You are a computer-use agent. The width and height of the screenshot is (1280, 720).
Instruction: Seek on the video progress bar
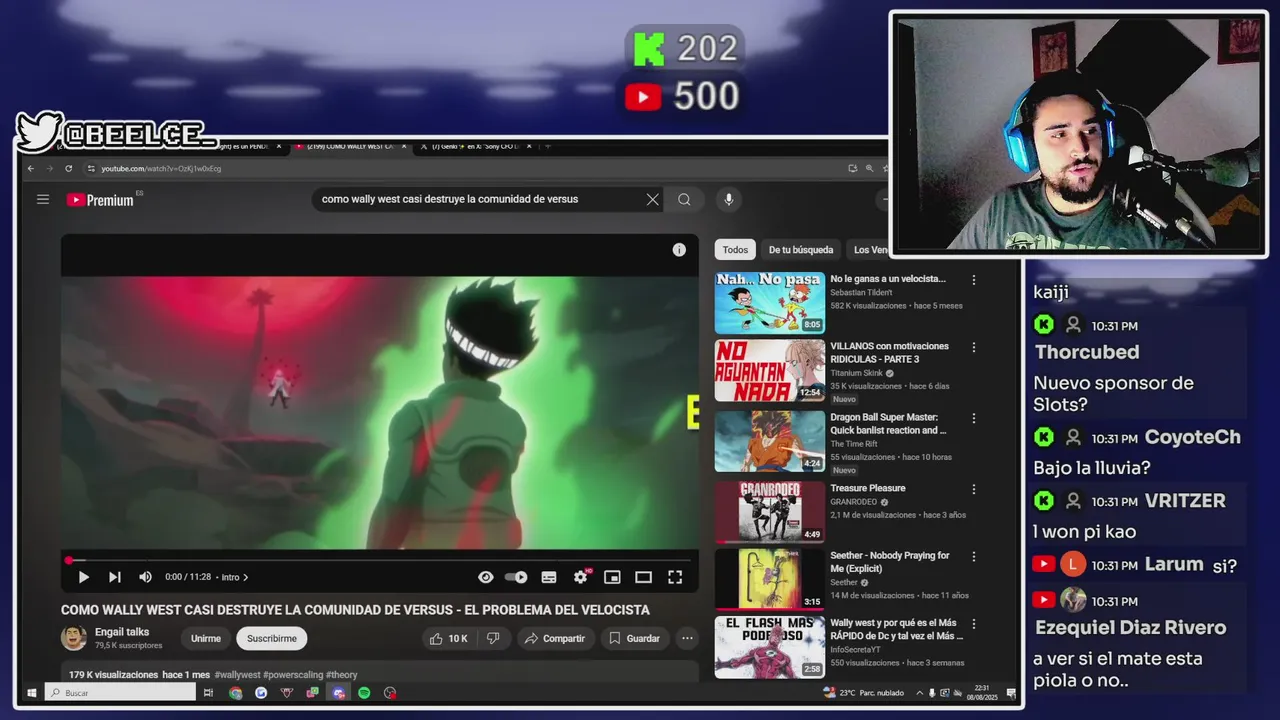click(x=379, y=560)
